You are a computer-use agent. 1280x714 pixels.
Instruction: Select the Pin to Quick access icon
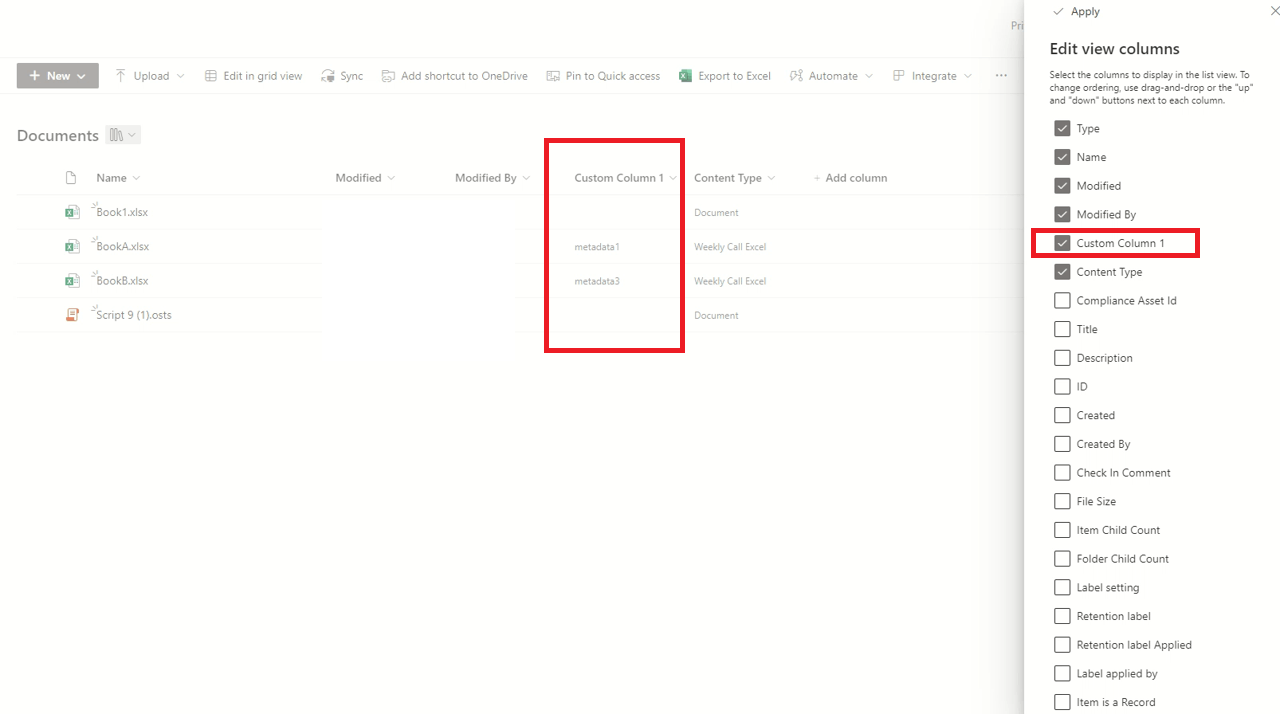coord(552,75)
